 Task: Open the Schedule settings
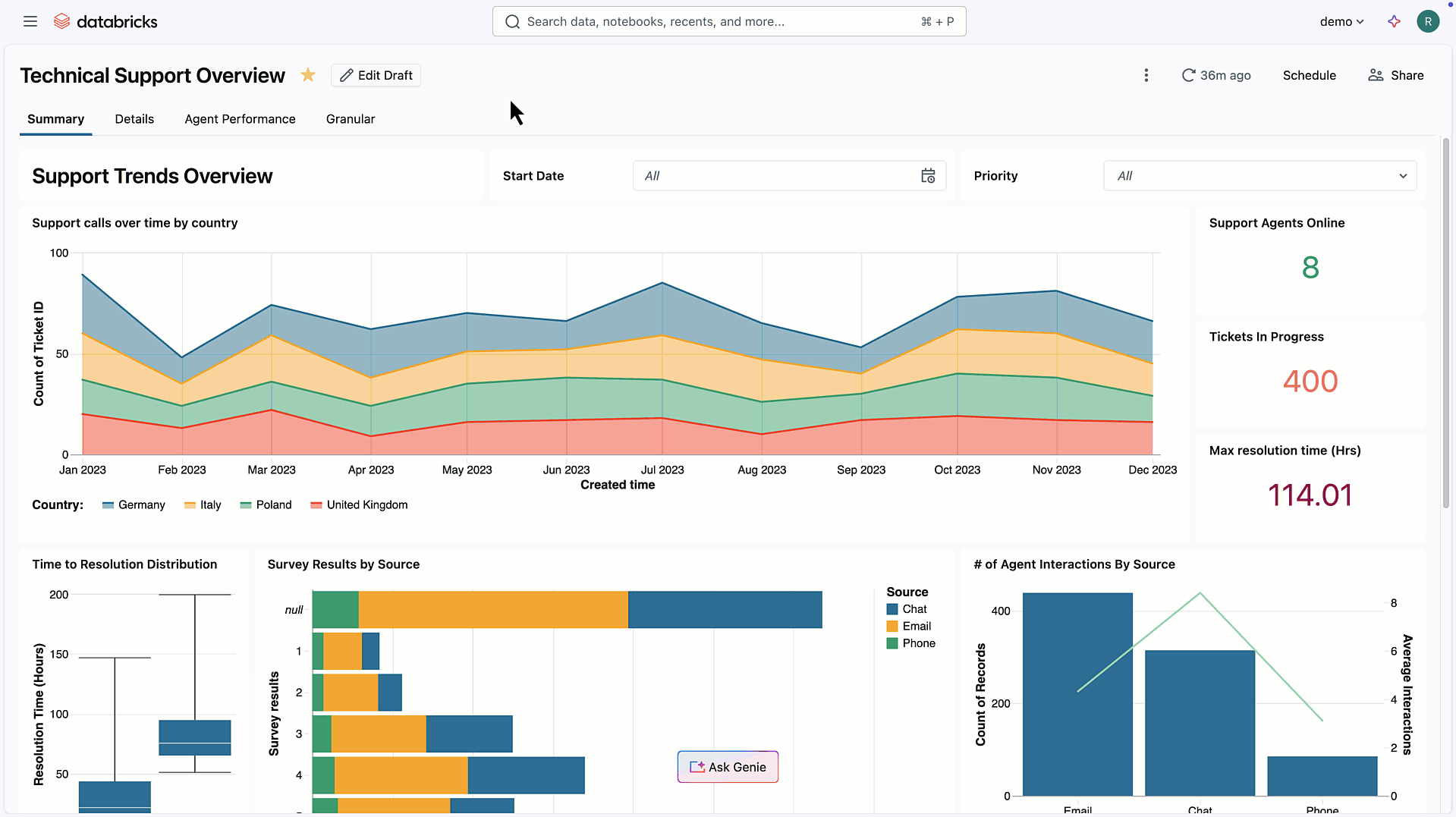tap(1309, 75)
